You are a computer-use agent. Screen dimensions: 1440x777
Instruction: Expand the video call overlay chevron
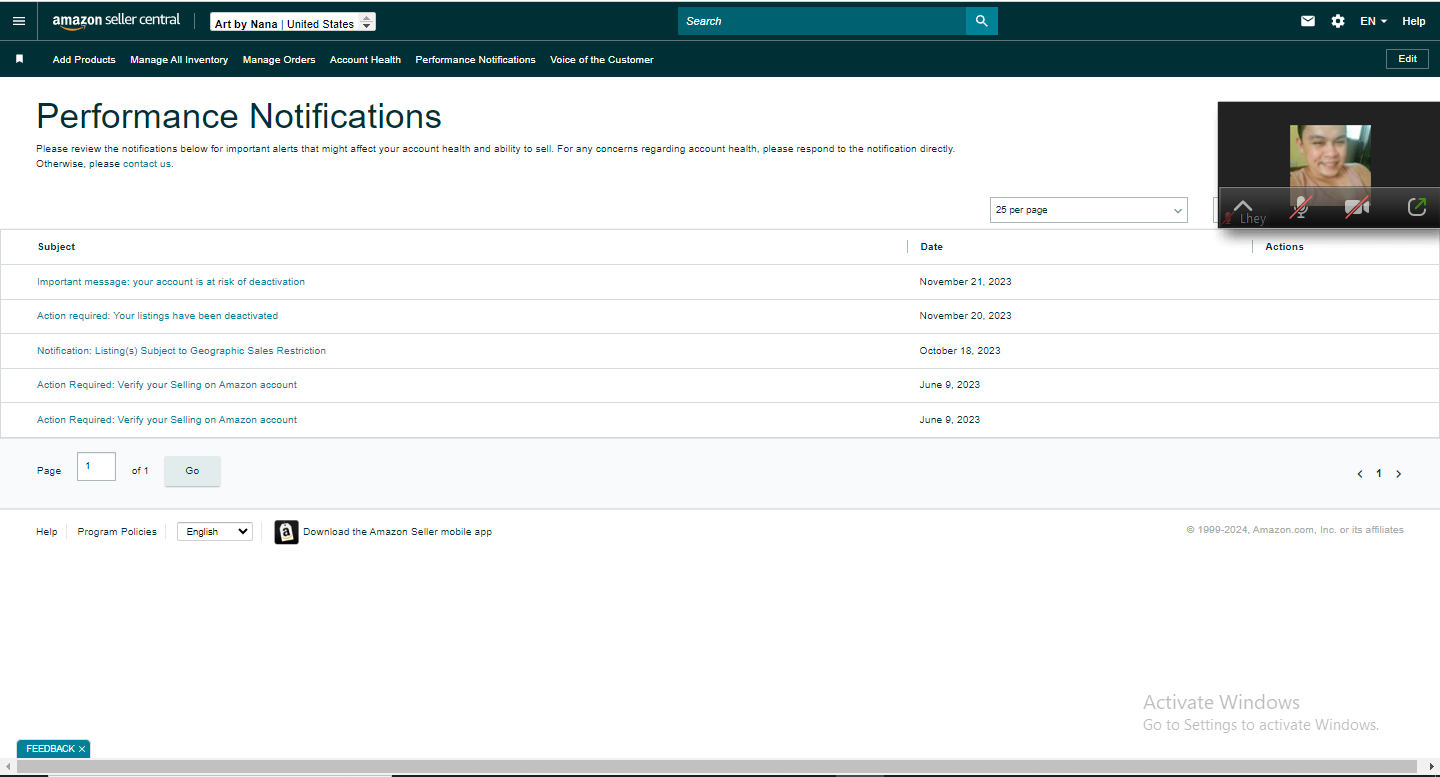[1243, 206]
